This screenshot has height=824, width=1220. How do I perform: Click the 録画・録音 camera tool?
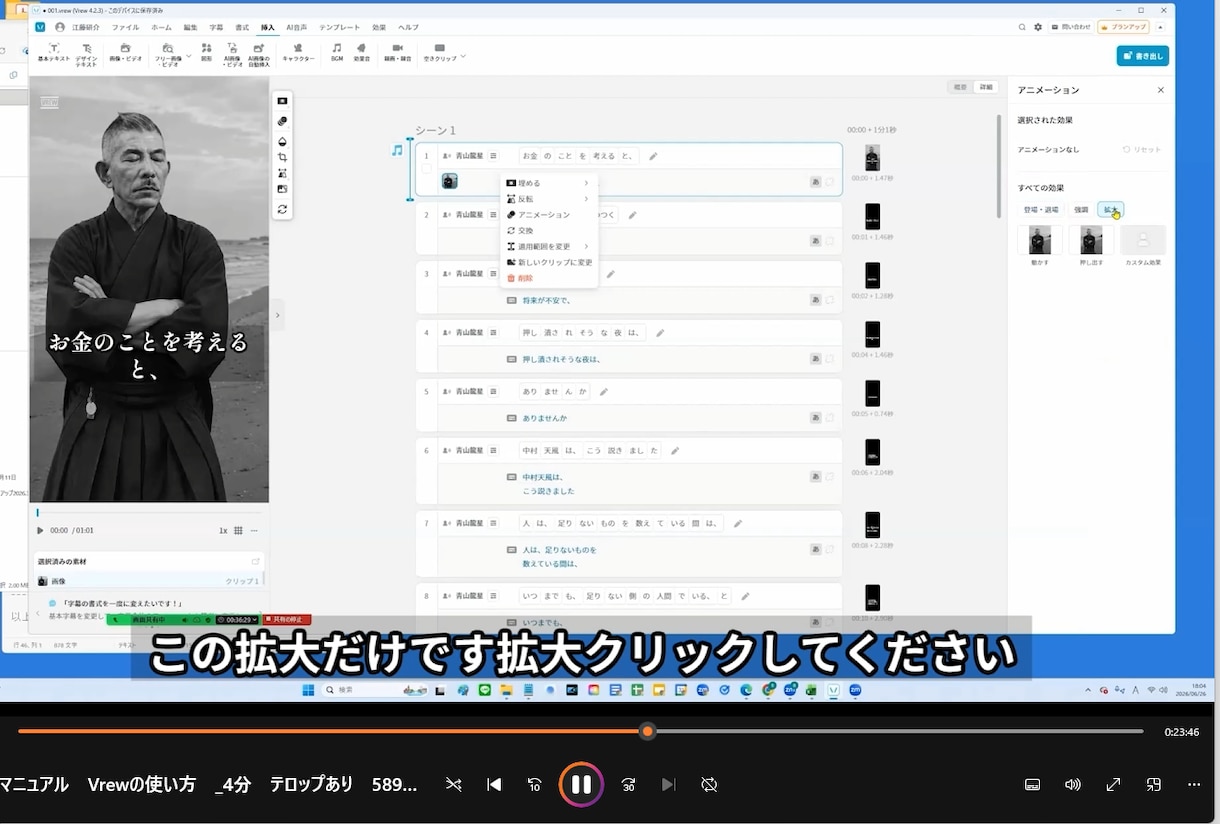click(x=397, y=52)
